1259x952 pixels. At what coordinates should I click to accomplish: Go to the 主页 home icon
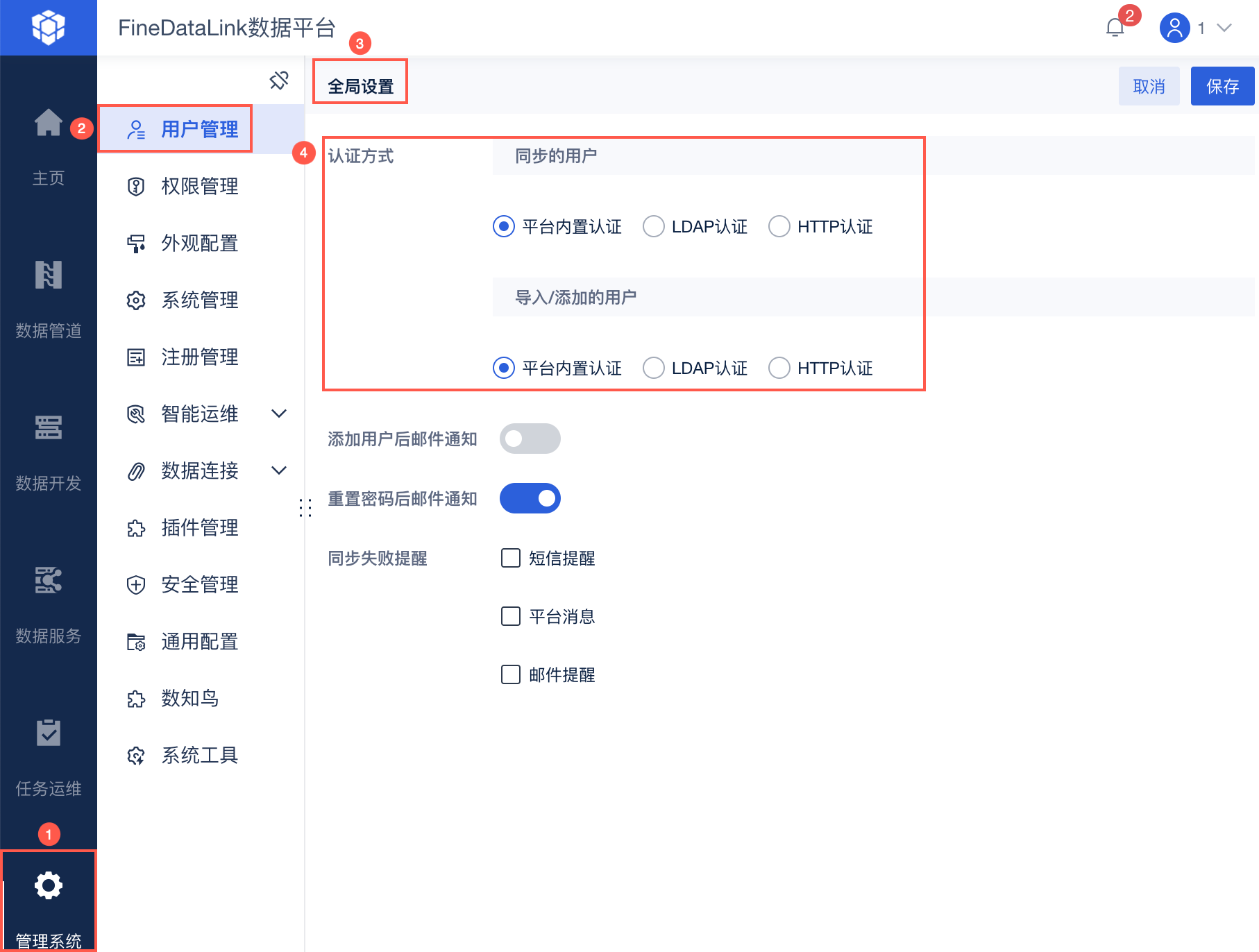[x=49, y=123]
